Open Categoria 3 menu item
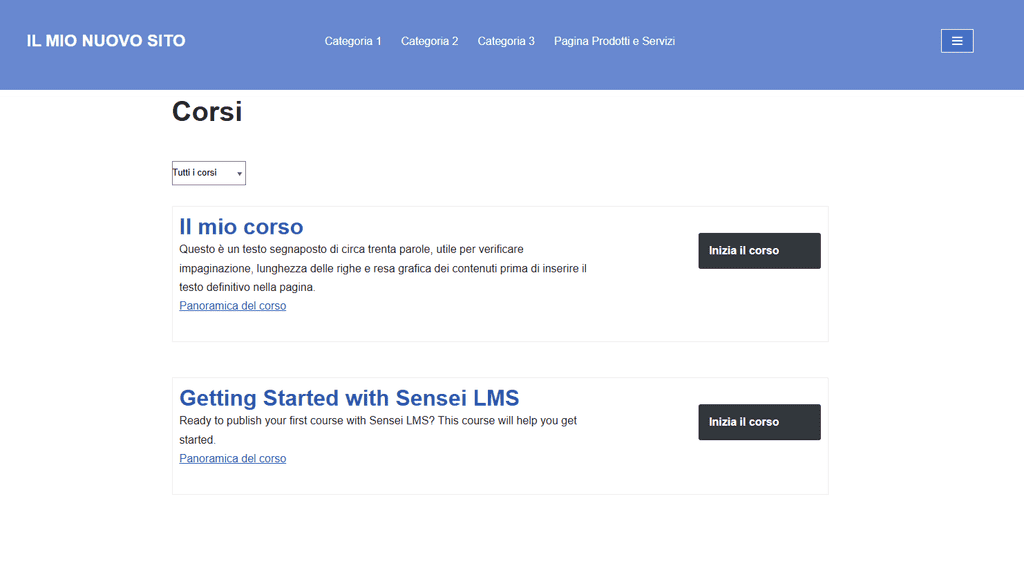This screenshot has height=575, width=1024. click(505, 41)
